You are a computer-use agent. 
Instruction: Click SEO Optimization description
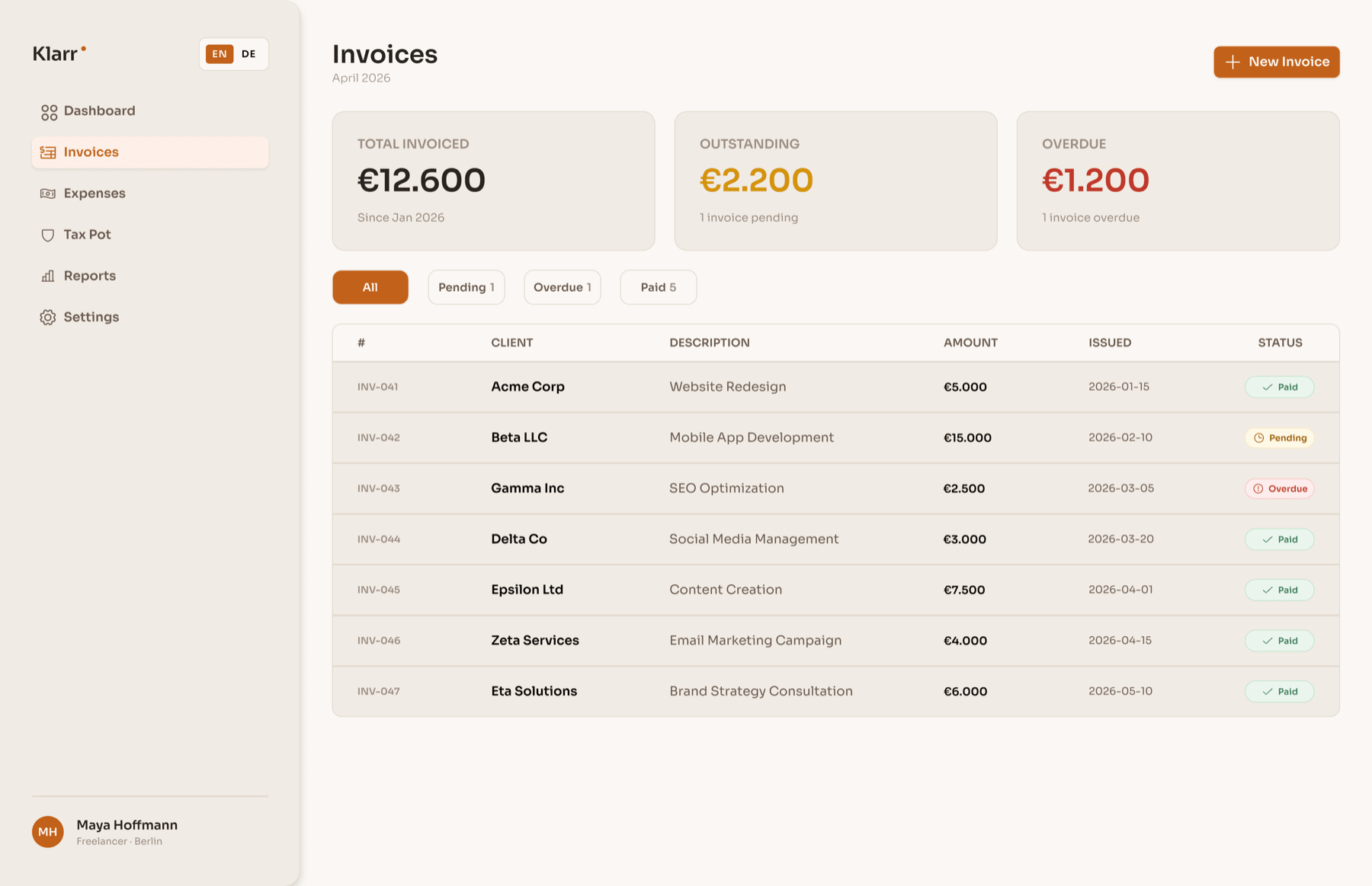tap(726, 488)
